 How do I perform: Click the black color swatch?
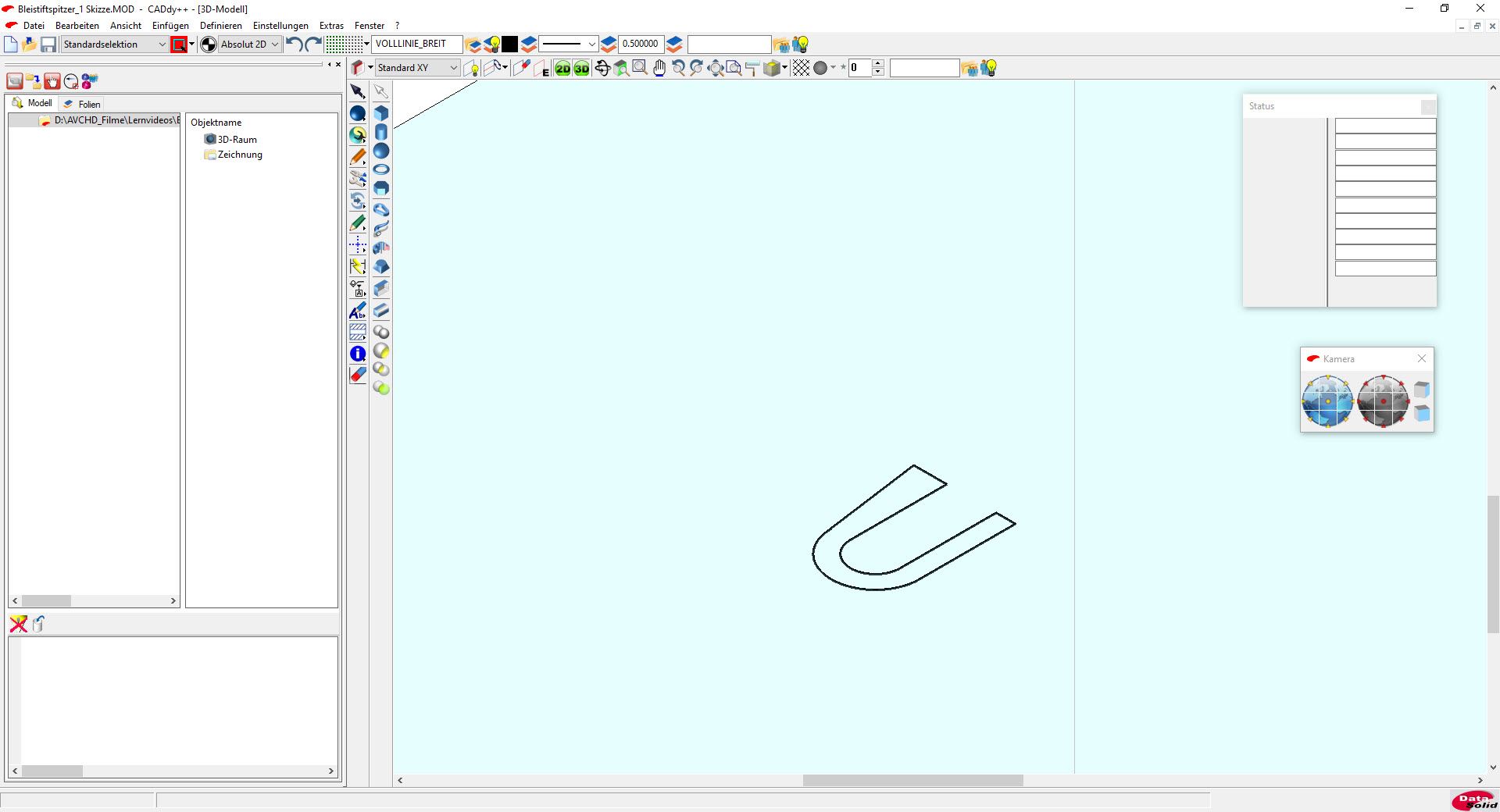click(x=510, y=45)
